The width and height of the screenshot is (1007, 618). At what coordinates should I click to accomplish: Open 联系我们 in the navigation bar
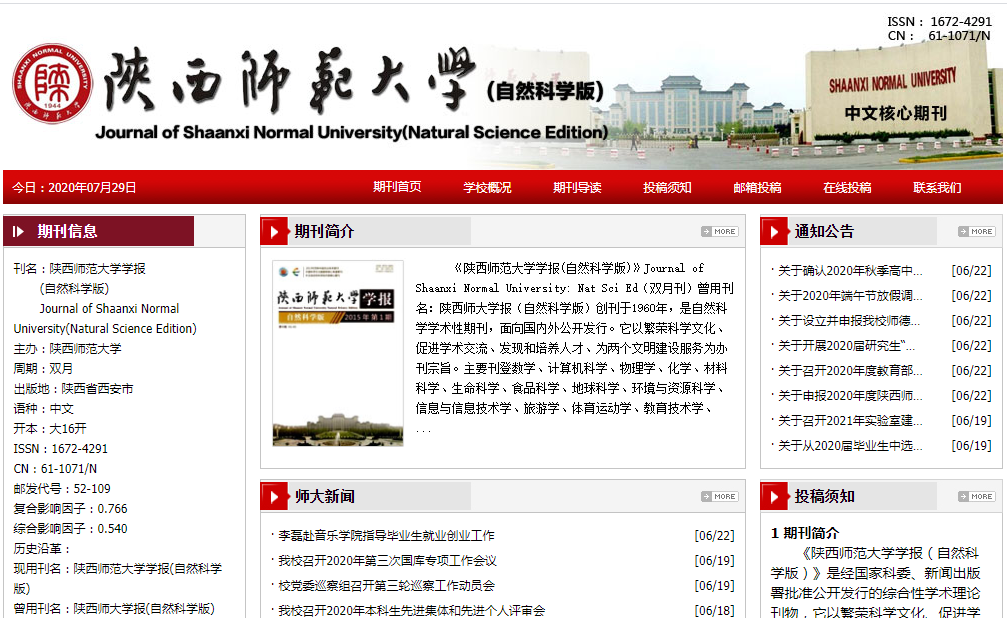point(937,188)
